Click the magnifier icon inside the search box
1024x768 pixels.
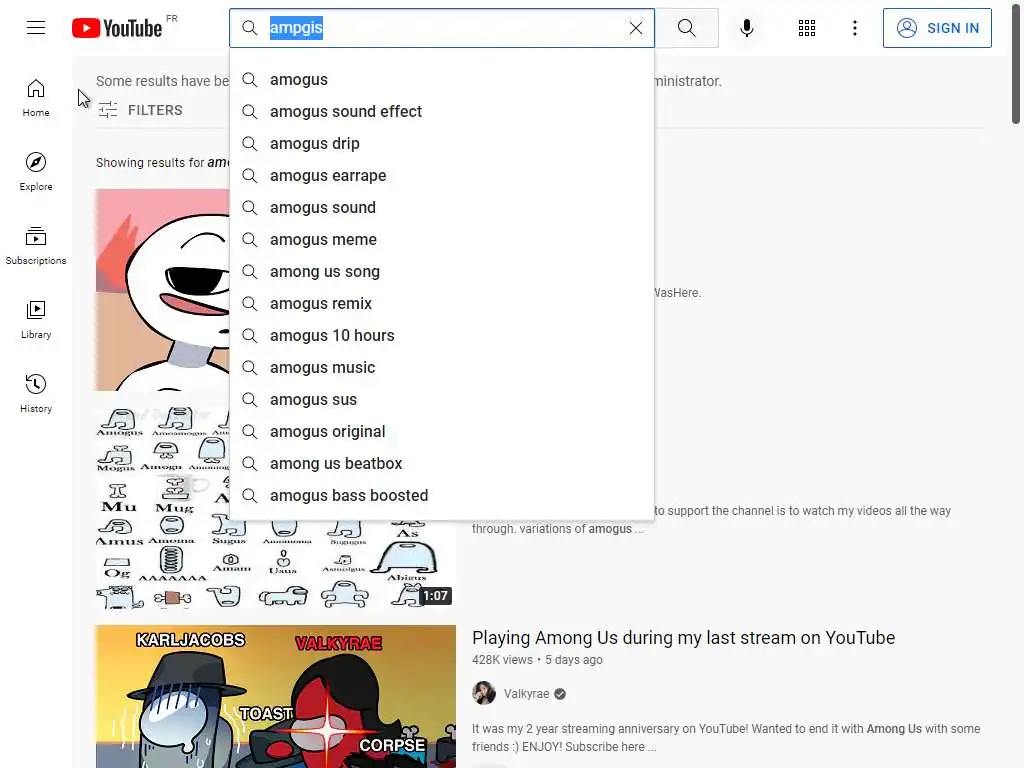point(249,28)
